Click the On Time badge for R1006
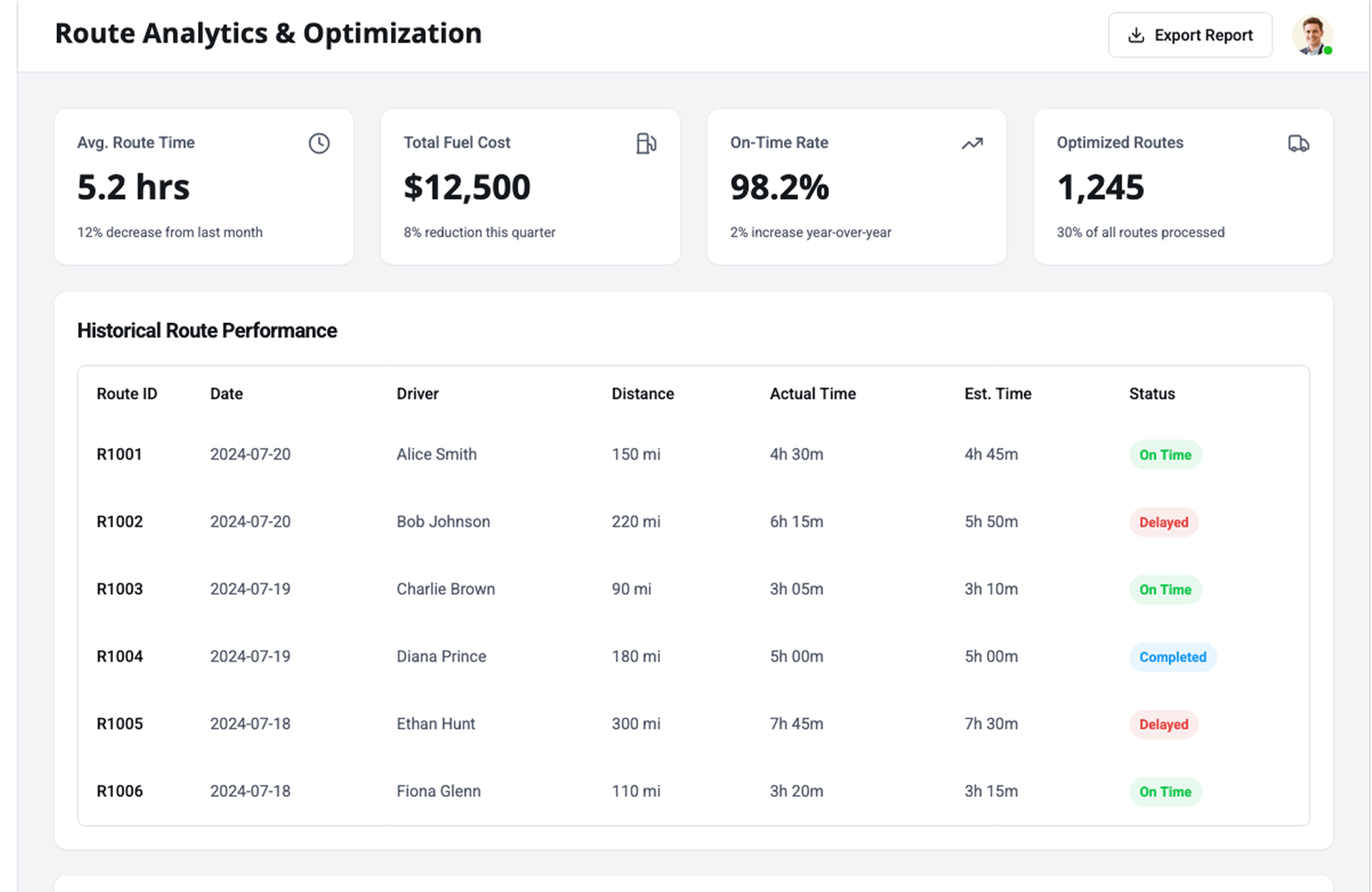 coord(1165,792)
